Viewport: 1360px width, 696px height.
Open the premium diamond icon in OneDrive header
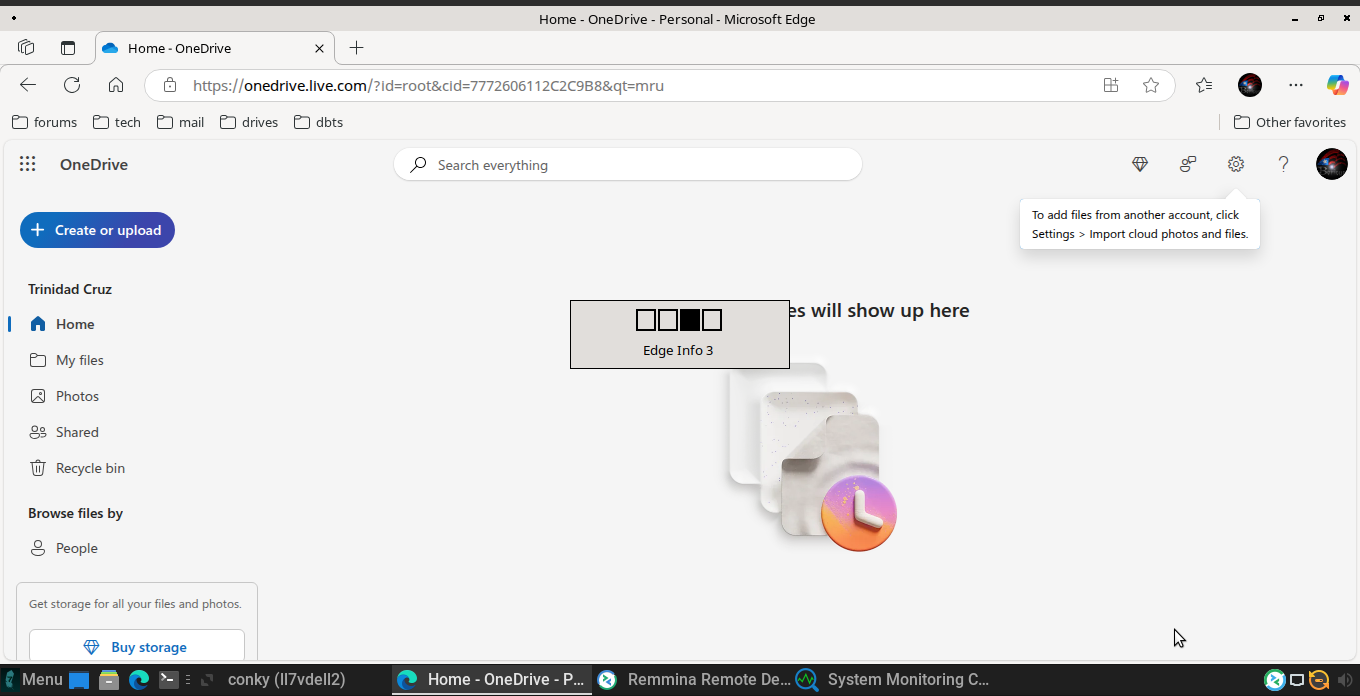pos(1140,165)
